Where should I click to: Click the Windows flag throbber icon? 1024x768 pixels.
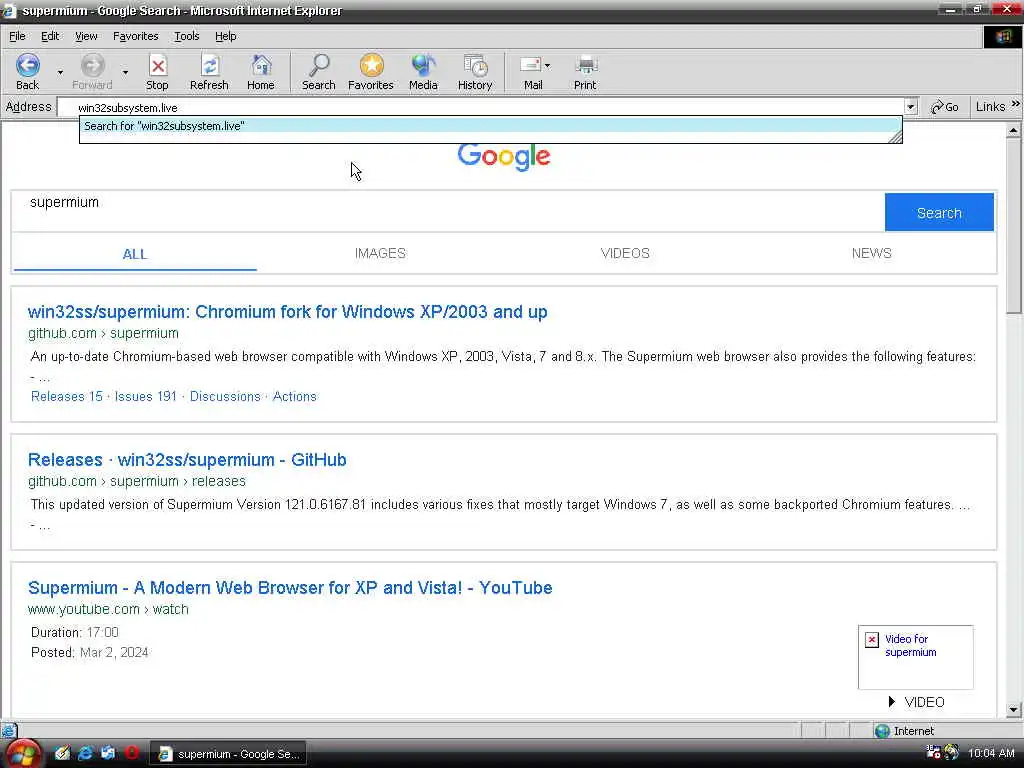(1003, 37)
